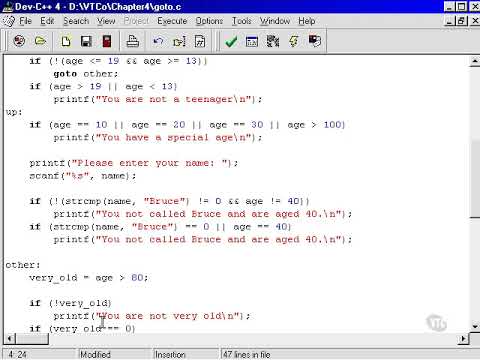Click the horizontal scrollbar right arrow

click(x=463, y=339)
